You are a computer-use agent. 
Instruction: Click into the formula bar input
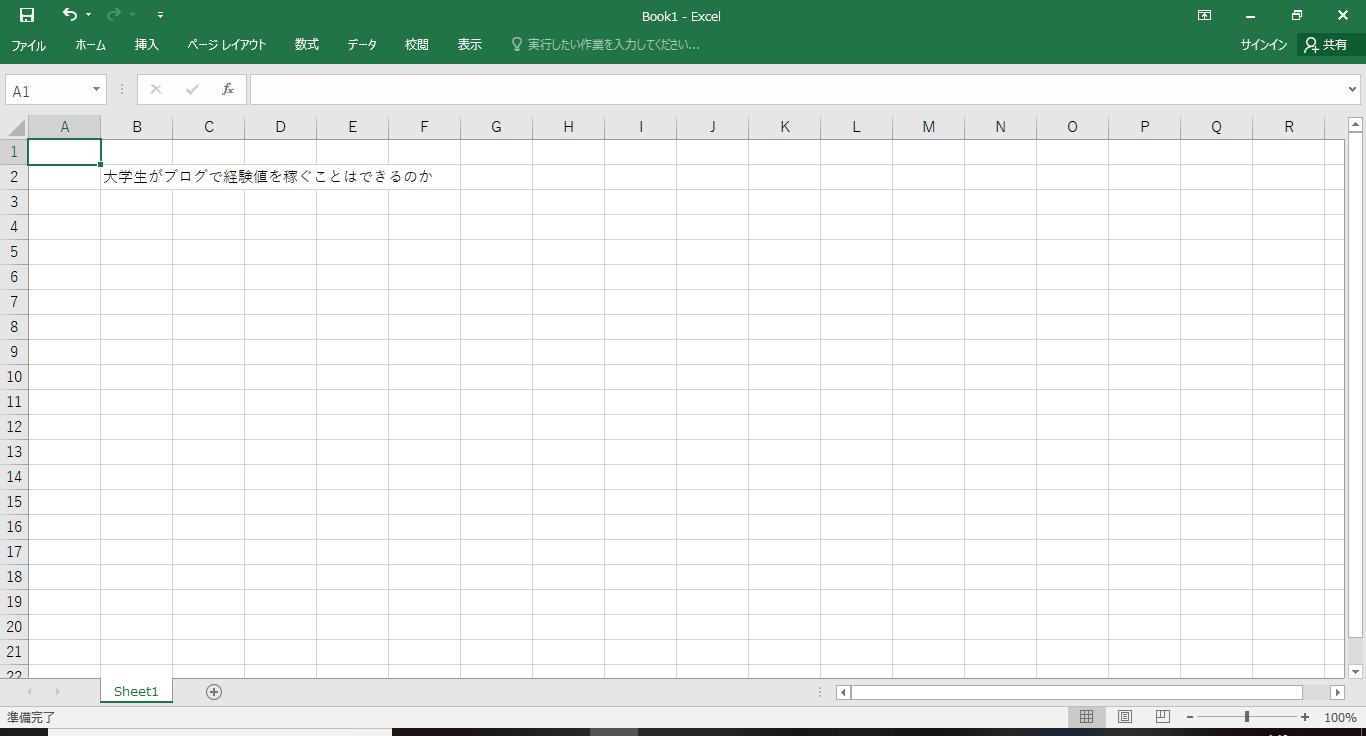click(x=797, y=90)
